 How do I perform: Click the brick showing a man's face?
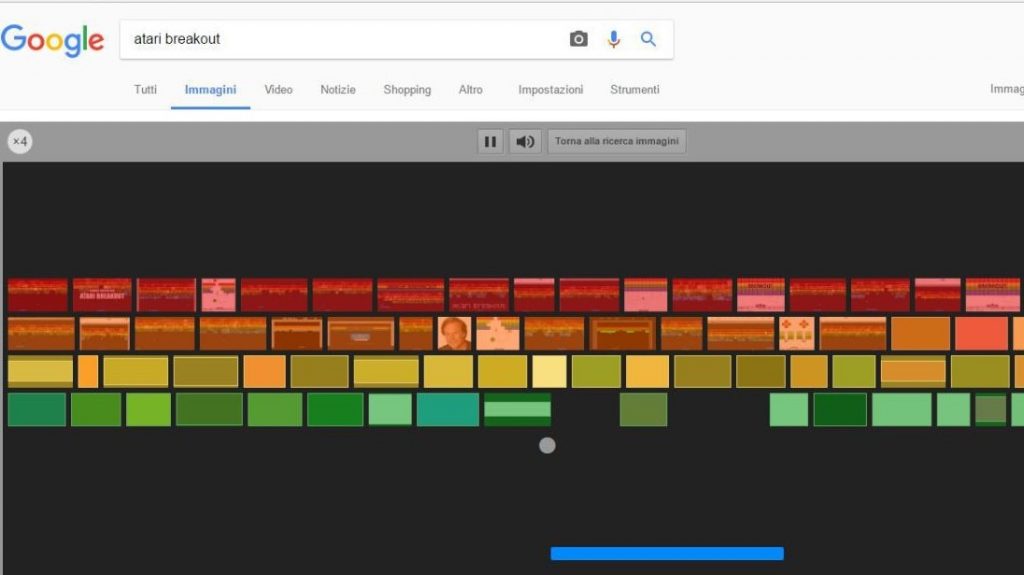coord(455,334)
